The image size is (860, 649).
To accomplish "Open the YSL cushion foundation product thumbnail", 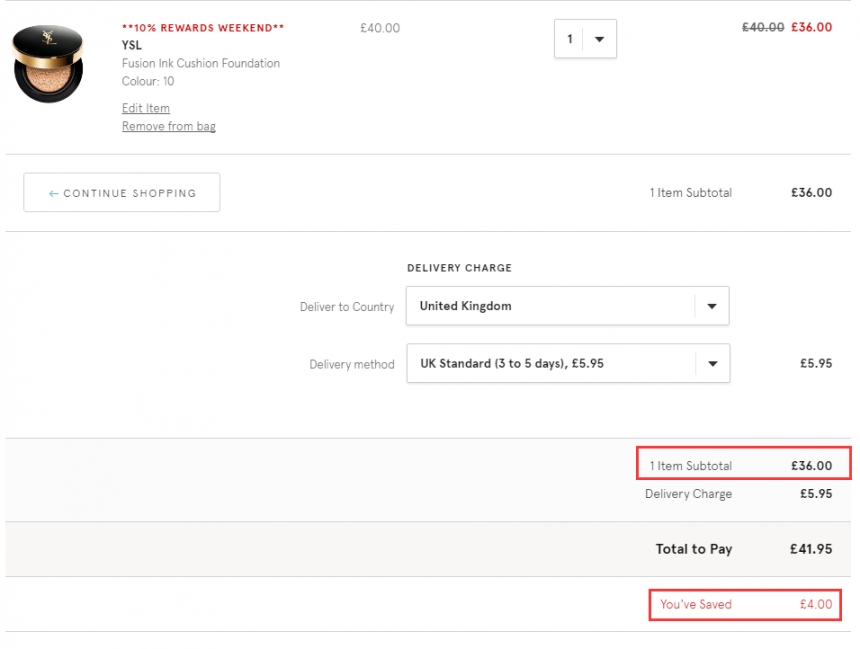I will tap(48, 64).
